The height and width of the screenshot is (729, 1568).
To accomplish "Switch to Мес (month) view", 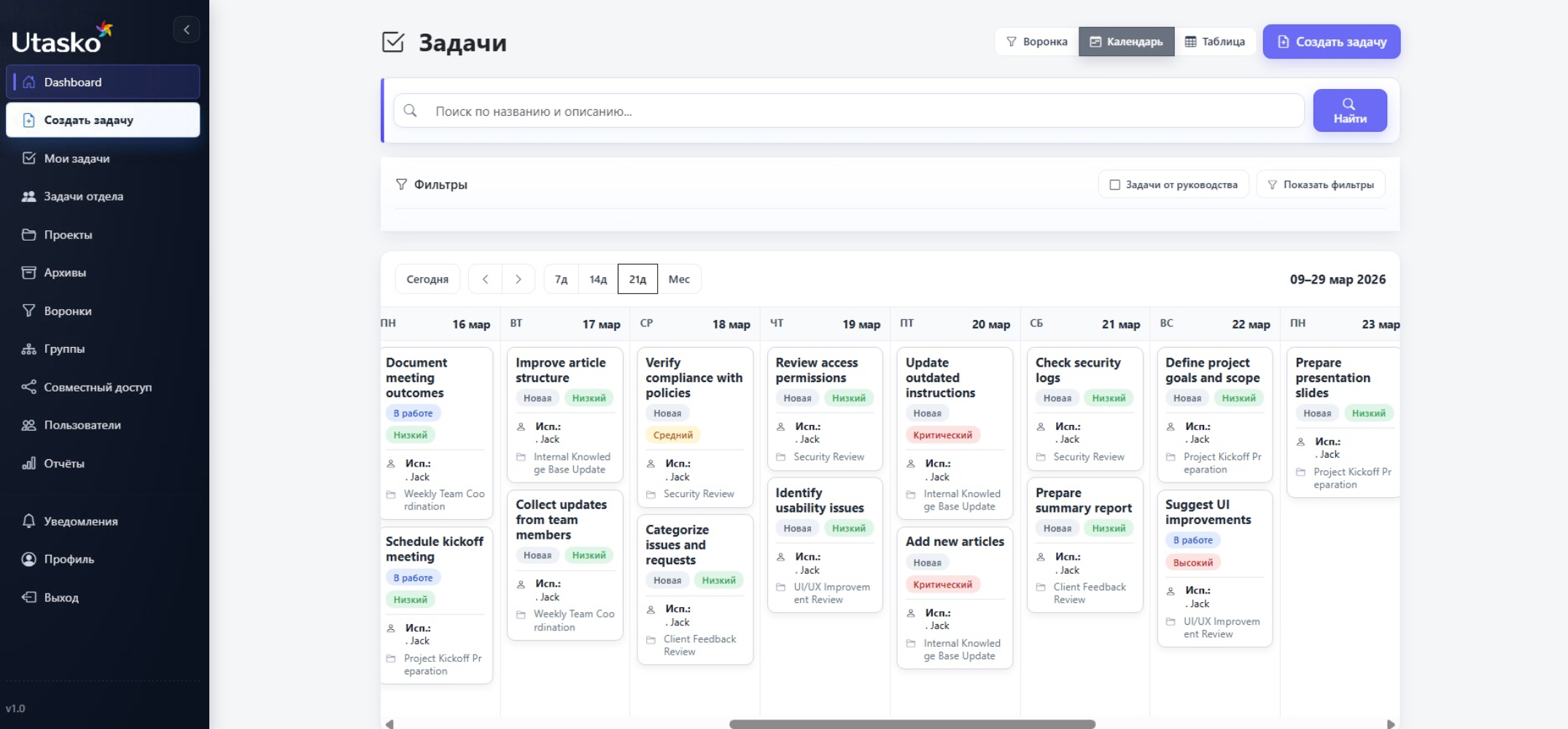I will pos(679,278).
